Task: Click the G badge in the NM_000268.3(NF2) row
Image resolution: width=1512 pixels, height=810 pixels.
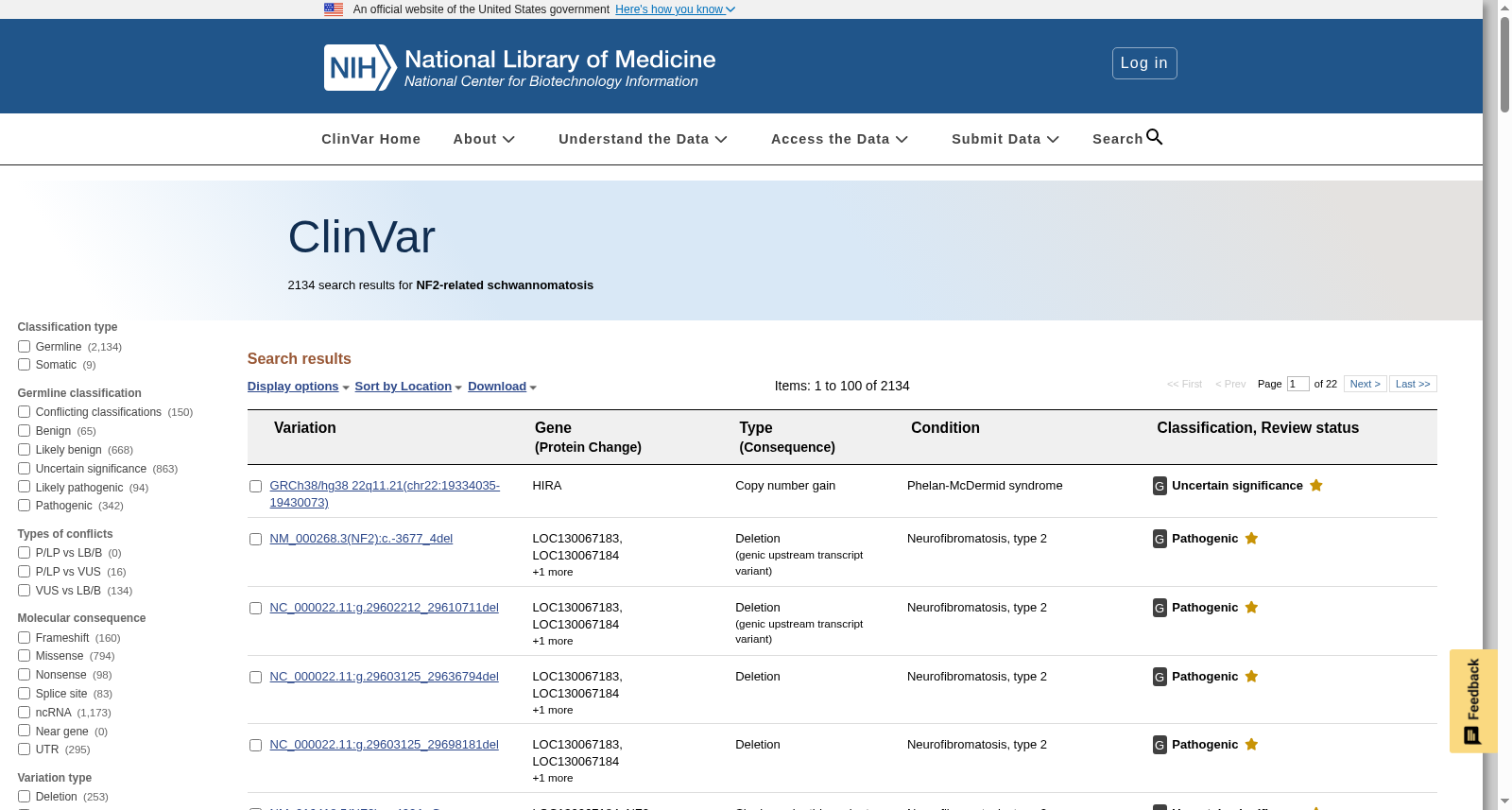Action: pos(1160,539)
